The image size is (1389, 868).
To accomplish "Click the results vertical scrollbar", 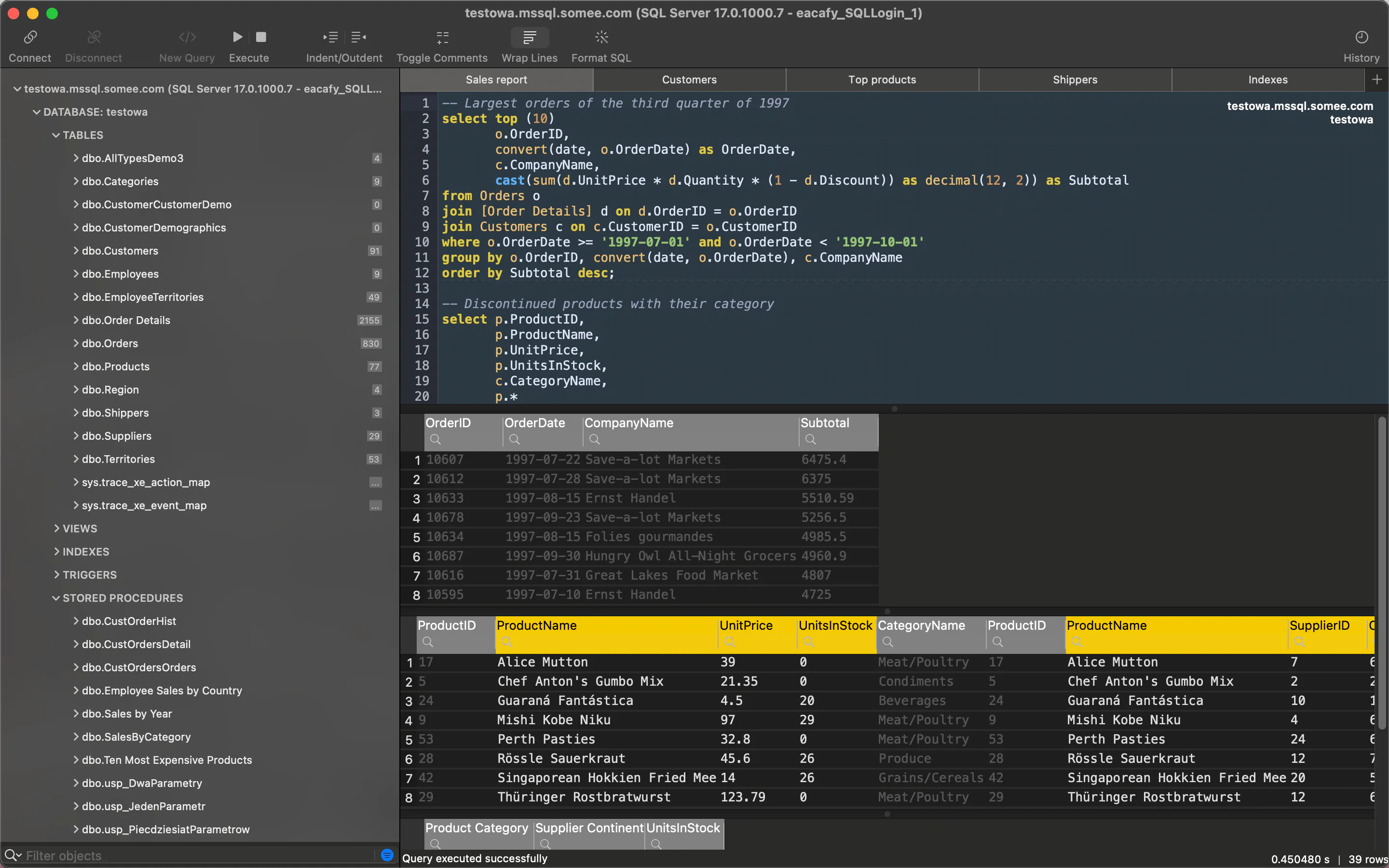I will tap(1382, 574).
